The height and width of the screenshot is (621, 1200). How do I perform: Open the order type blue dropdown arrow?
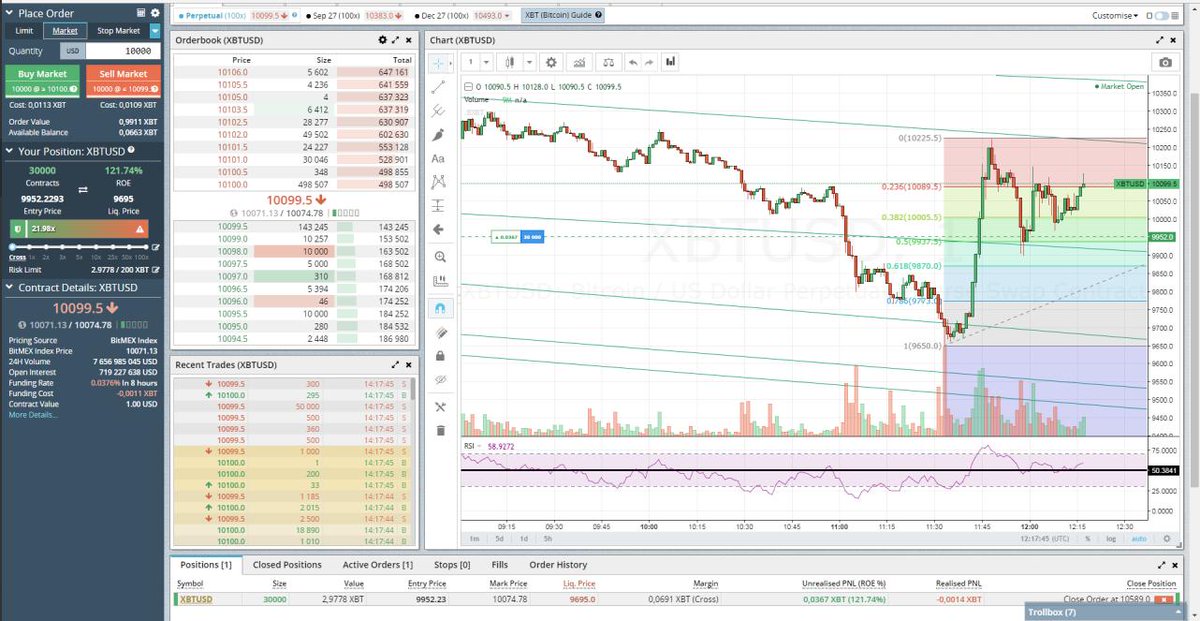(154, 31)
